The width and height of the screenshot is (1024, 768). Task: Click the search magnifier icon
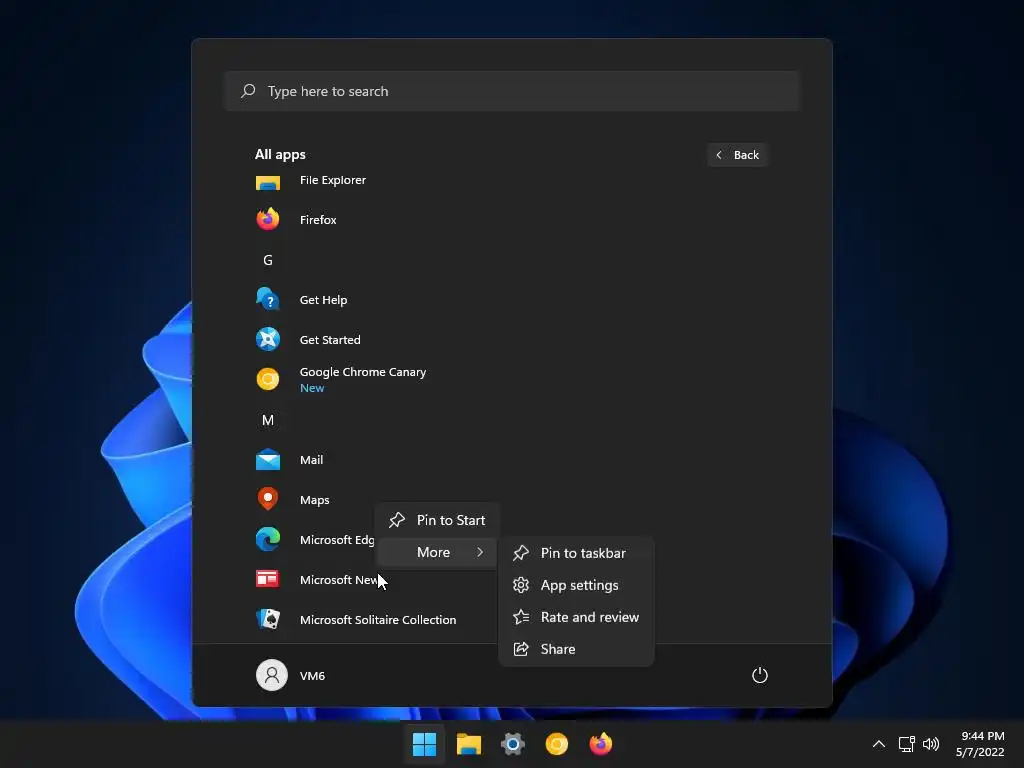click(248, 91)
